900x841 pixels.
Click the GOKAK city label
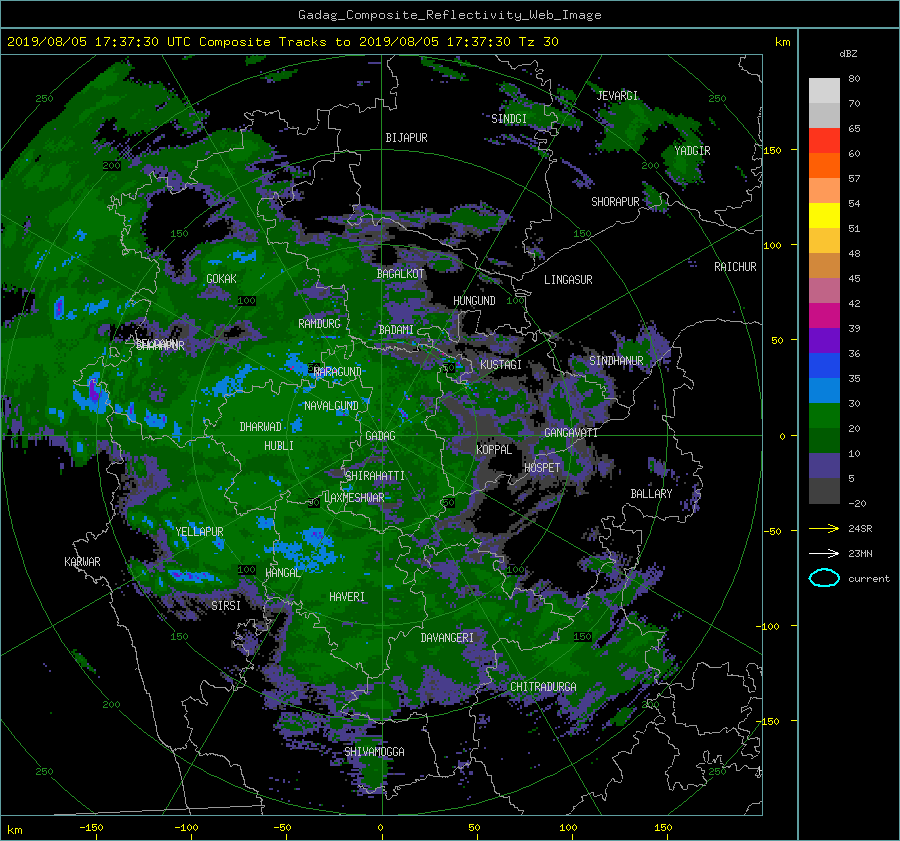tap(221, 278)
